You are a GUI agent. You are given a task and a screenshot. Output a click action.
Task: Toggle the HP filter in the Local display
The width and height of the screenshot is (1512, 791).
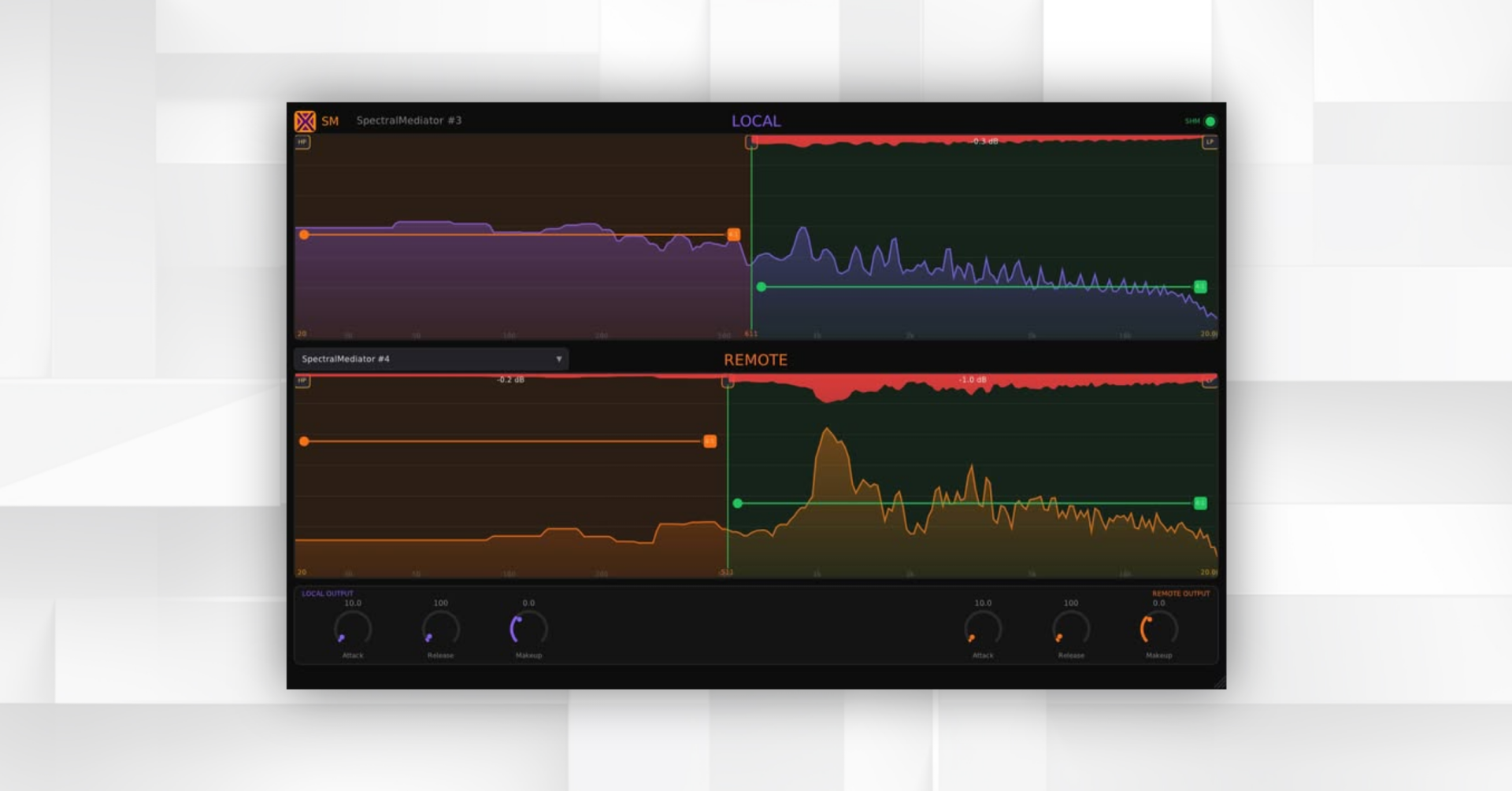(302, 142)
